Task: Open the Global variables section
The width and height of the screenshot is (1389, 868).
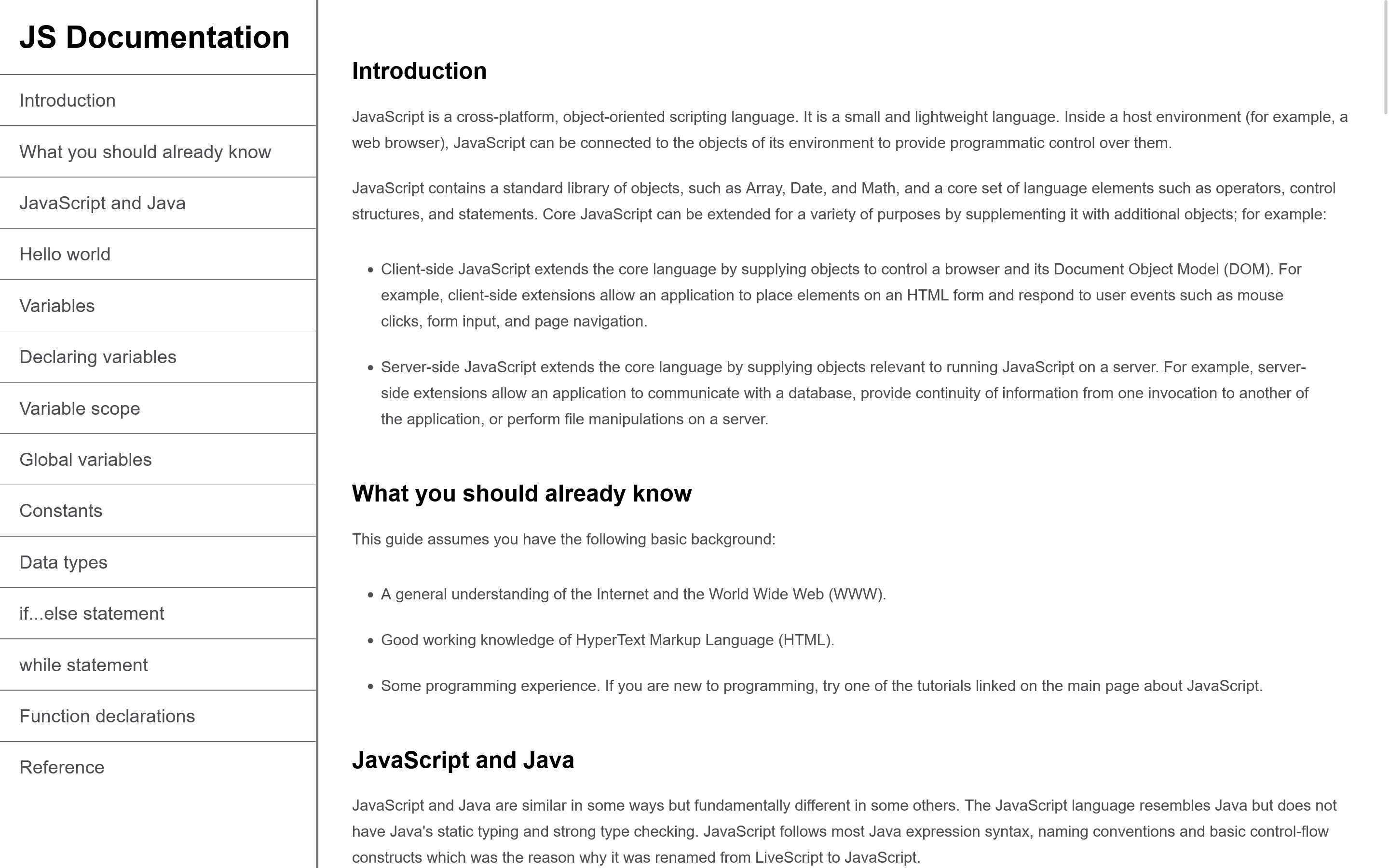Action: [x=86, y=459]
